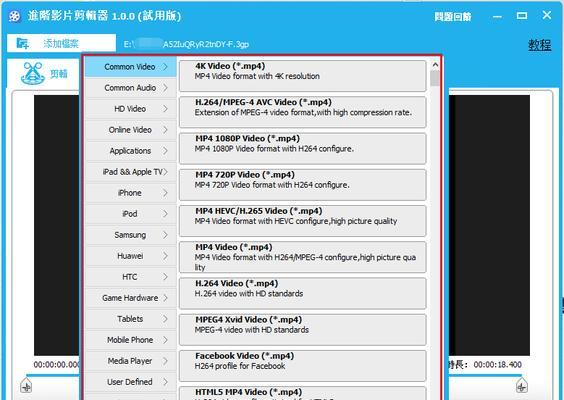Click the 添加檔案 add file button
The image size is (564, 400).
click(62, 43)
